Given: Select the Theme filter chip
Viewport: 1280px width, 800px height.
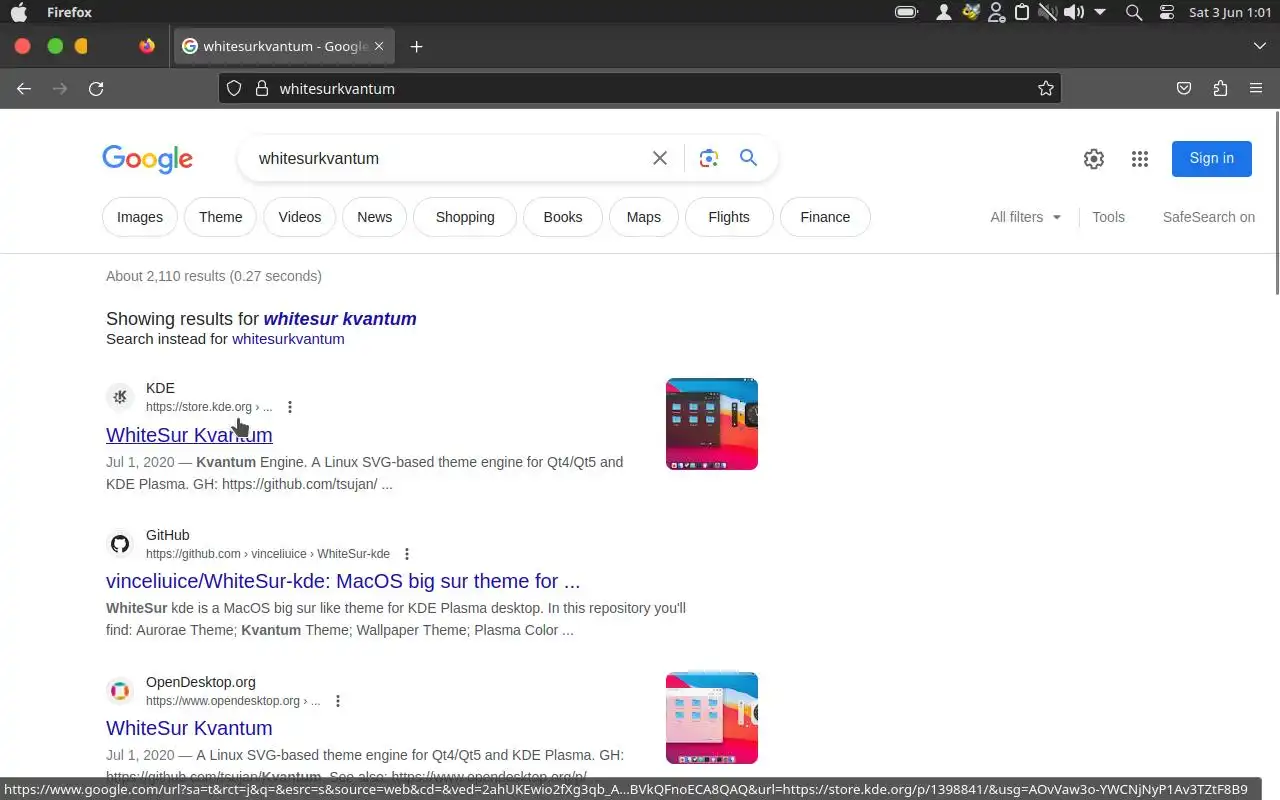Looking at the screenshot, I should (x=220, y=217).
